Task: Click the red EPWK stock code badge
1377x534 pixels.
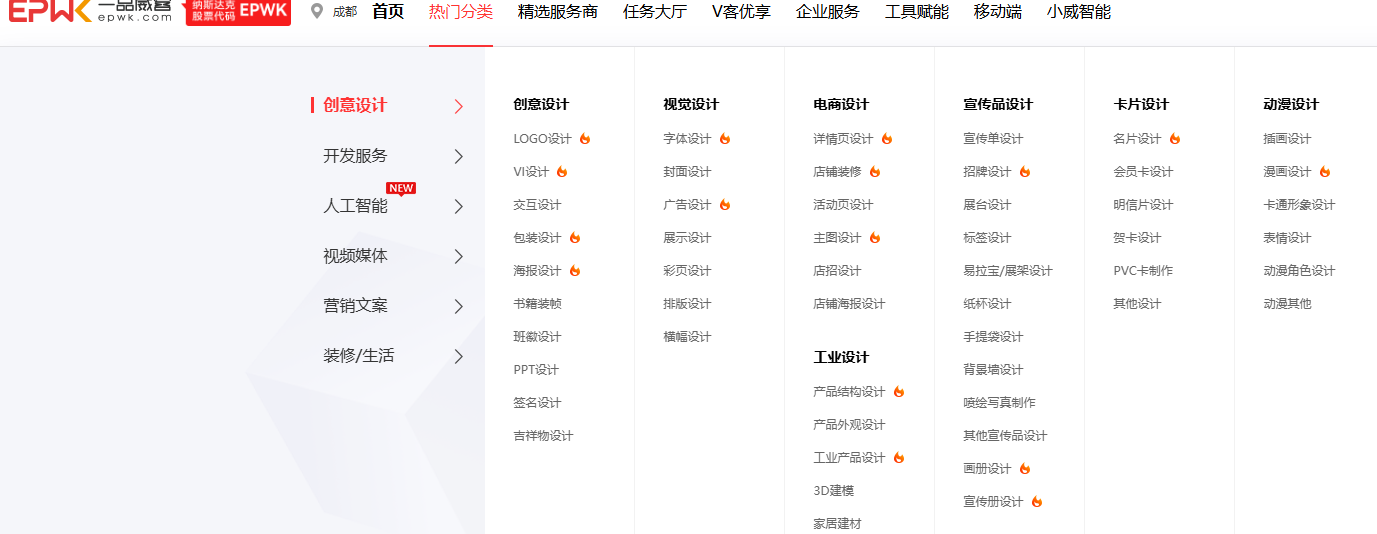Action: coord(238,11)
